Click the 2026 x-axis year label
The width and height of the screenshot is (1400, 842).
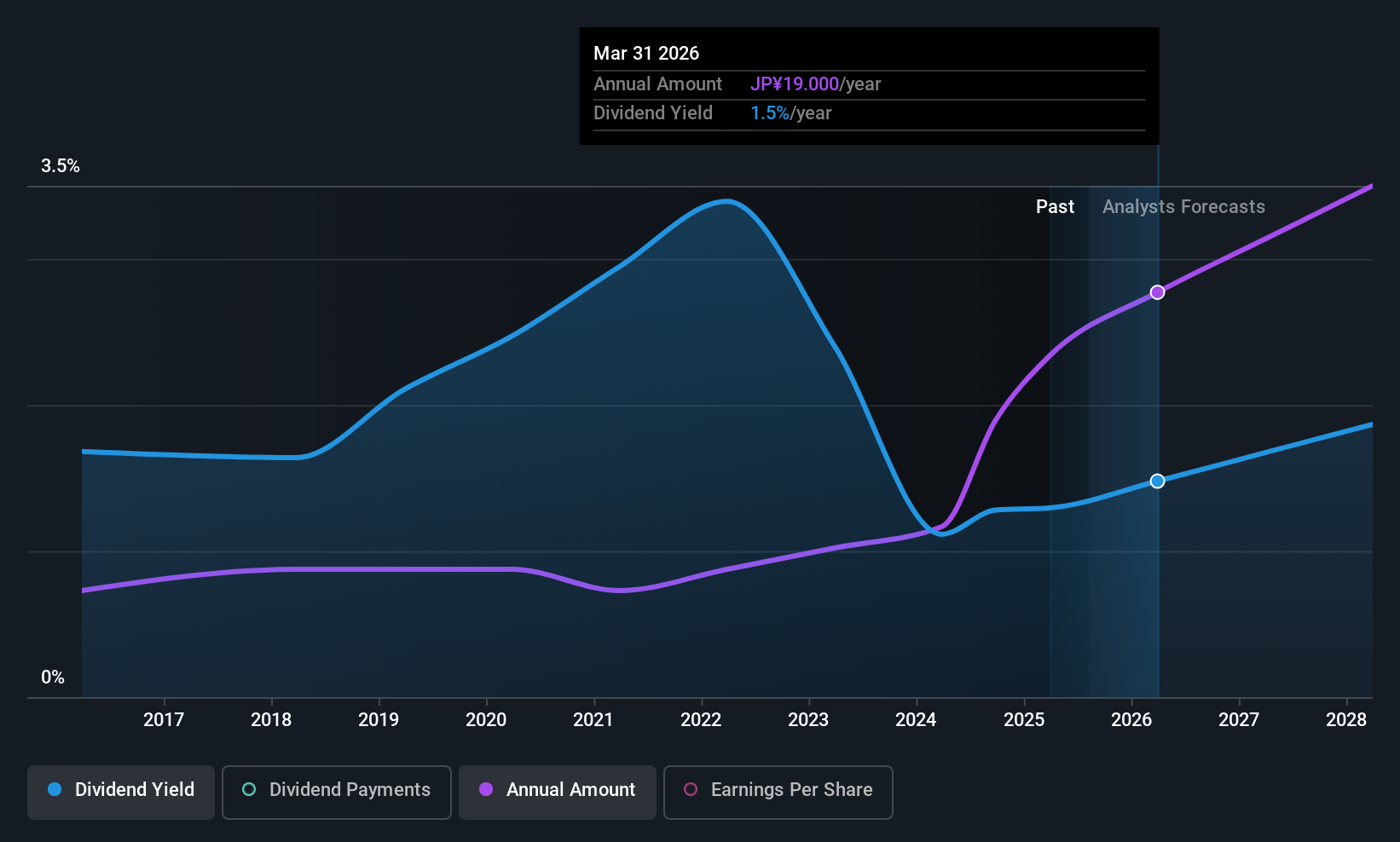pyautogui.click(x=1131, y=720)
